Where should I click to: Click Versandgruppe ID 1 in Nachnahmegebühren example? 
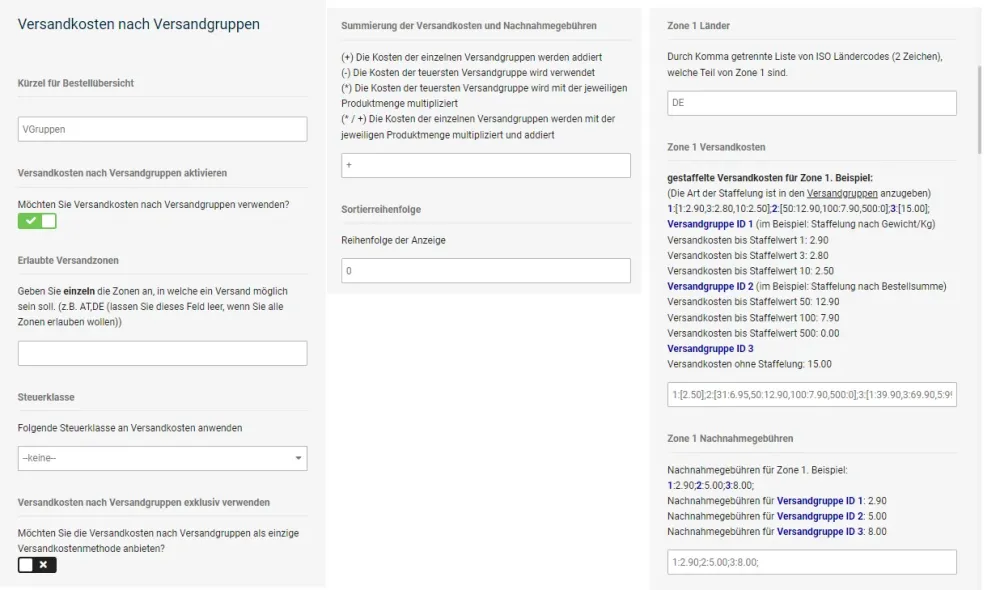click(x=820, y=501)
